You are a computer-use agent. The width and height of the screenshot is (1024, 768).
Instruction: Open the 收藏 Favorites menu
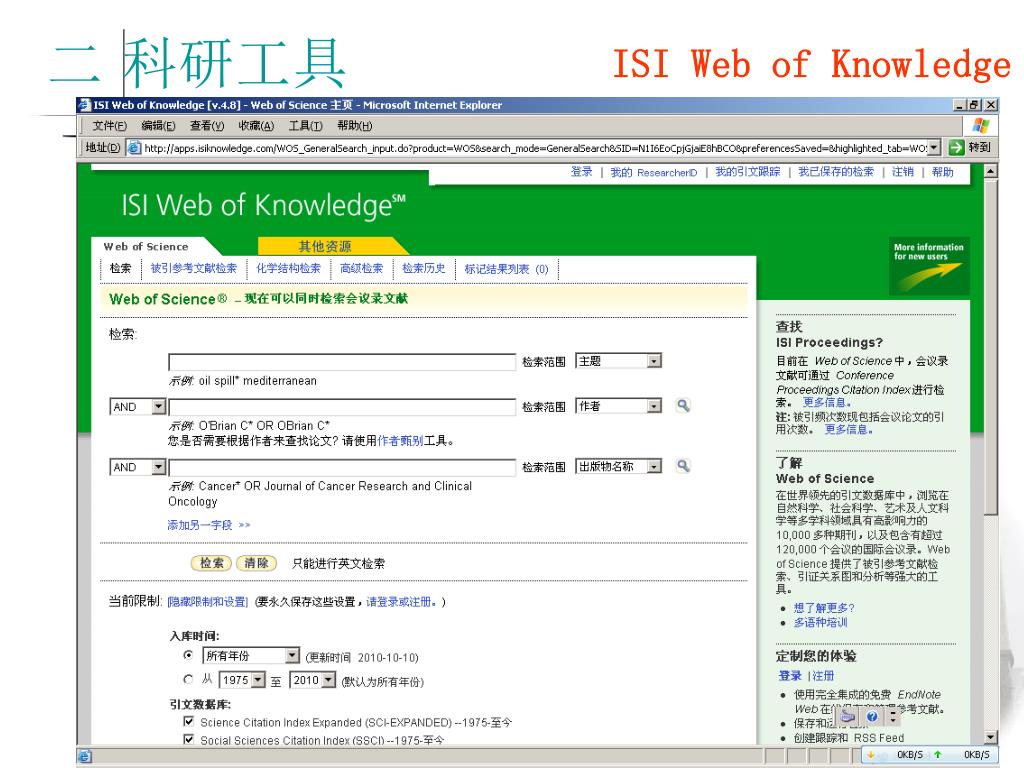[256, 125]
